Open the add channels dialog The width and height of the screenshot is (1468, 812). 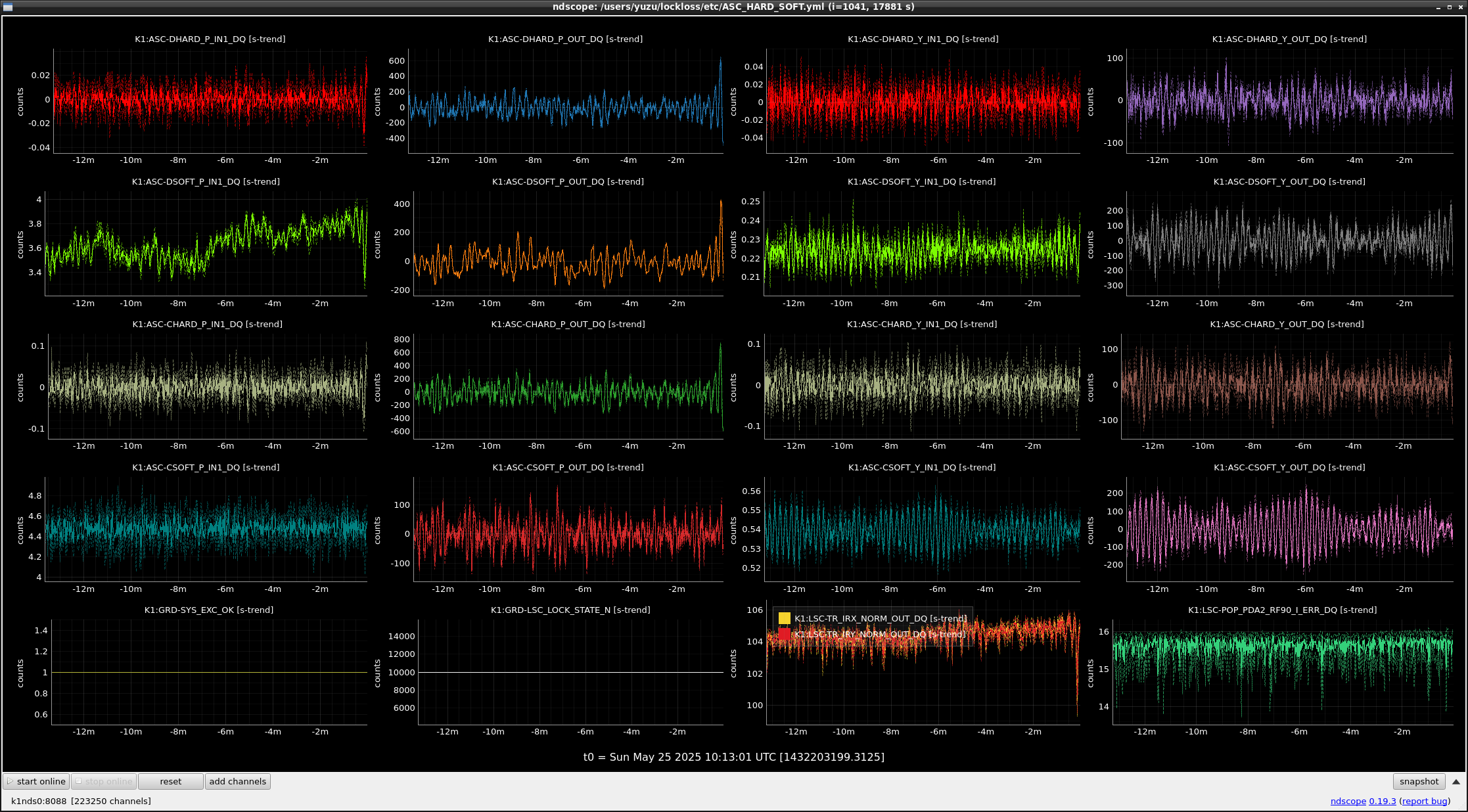click(238, 781)
